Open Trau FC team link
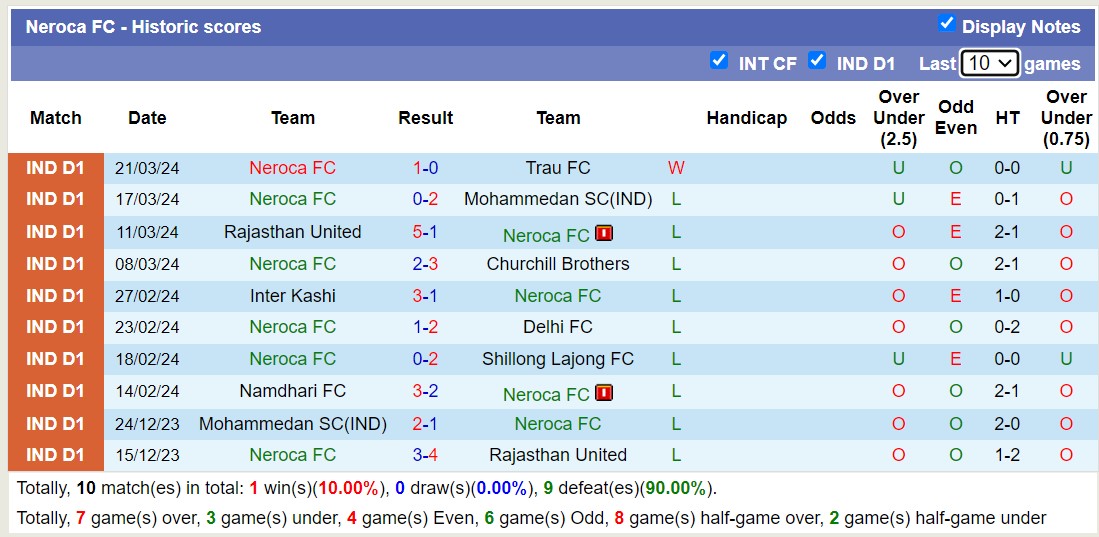This screenshot has width=1099, height=537. pos(558,168)
